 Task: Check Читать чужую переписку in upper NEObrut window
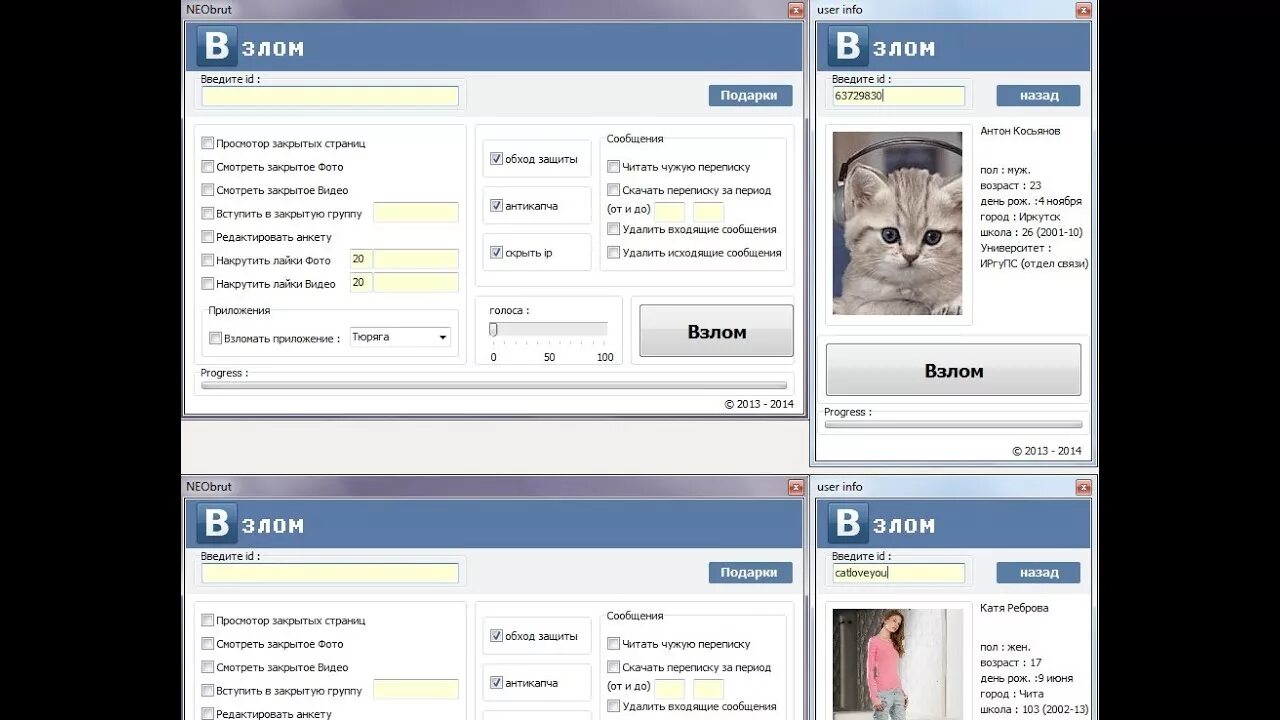pos(614,167)
